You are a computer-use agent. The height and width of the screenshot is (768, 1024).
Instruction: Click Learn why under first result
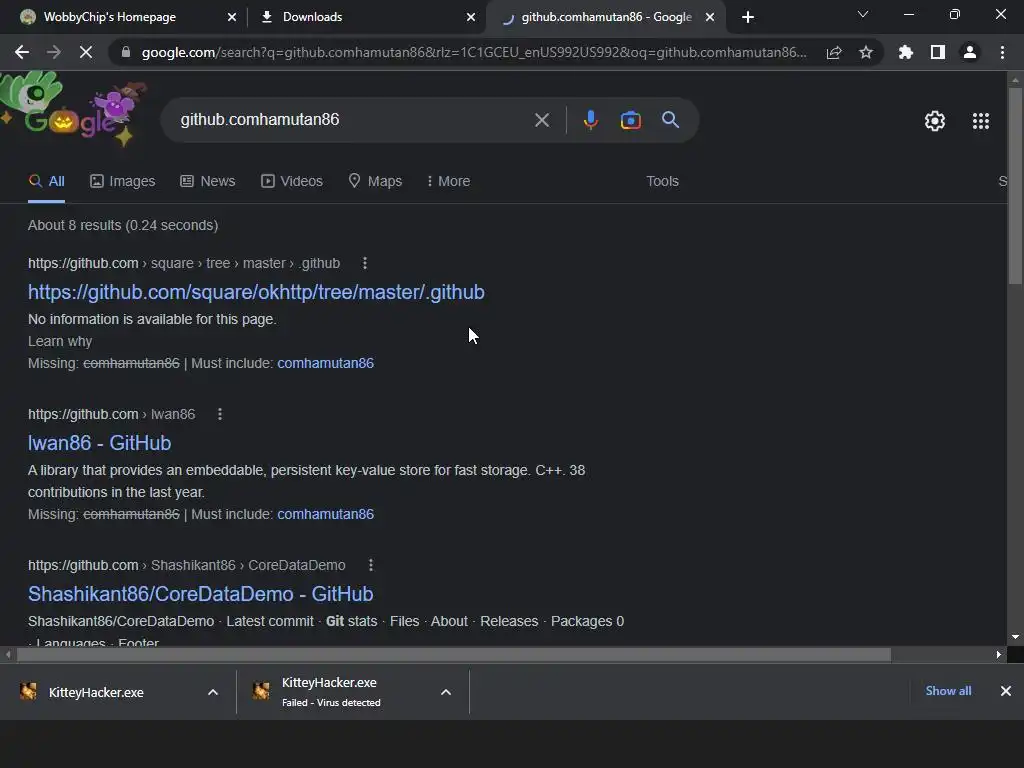(x=60, y=342)
